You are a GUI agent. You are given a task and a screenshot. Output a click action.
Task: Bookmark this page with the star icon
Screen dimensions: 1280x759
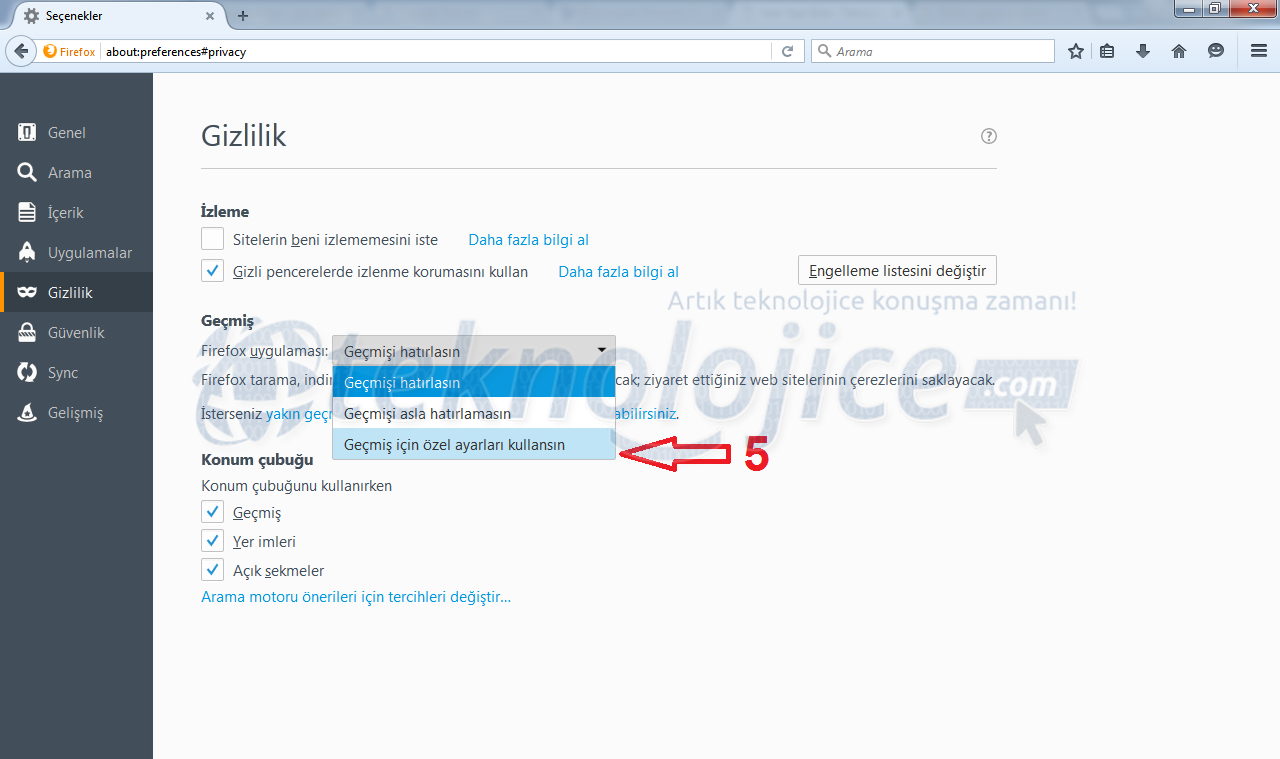coord(1076,51)
